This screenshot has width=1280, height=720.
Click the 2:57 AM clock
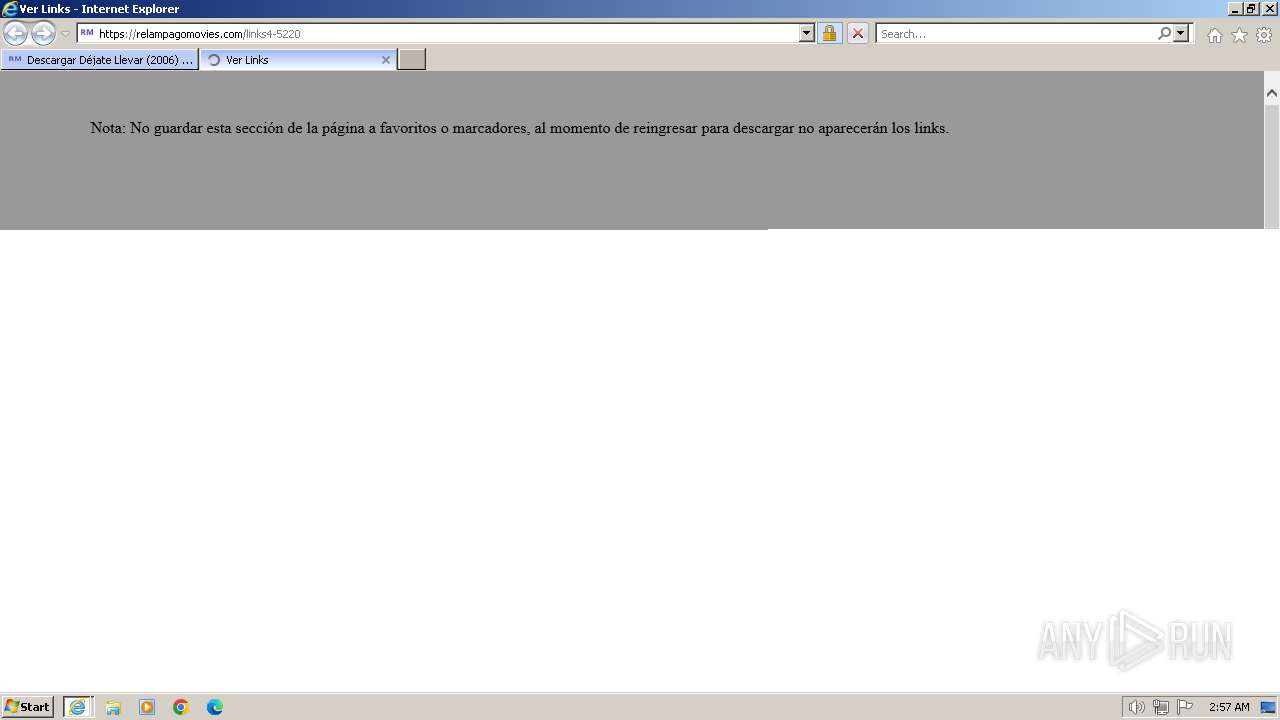pos(1229,707)
